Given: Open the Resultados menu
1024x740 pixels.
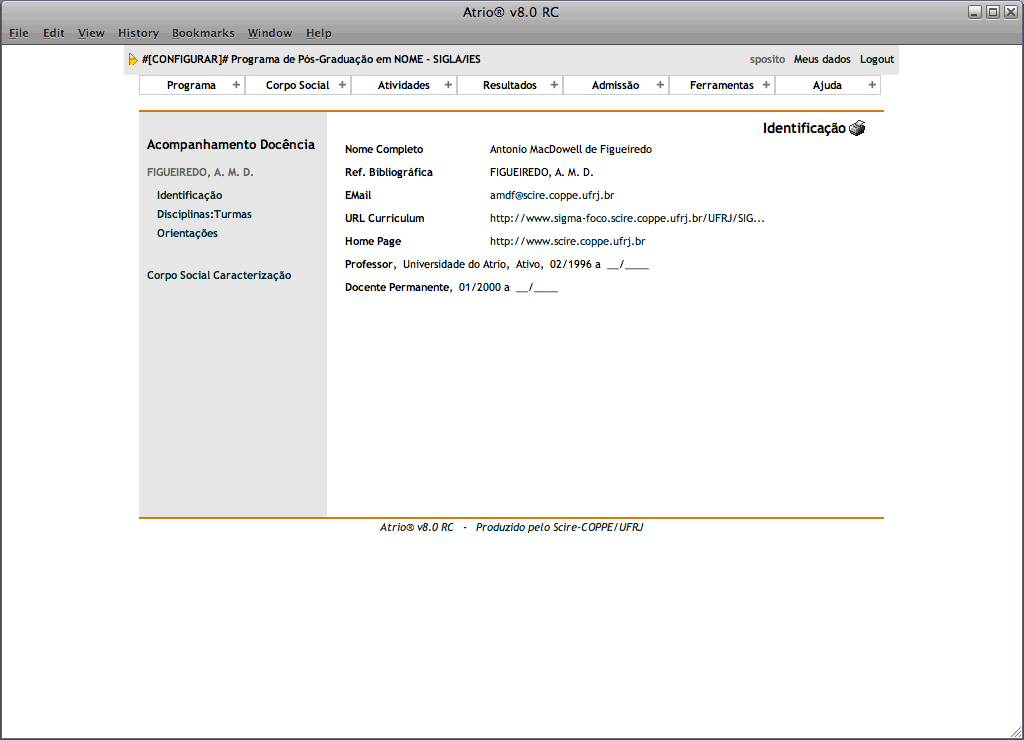Looking at the screenshot, I should point(509,85).
